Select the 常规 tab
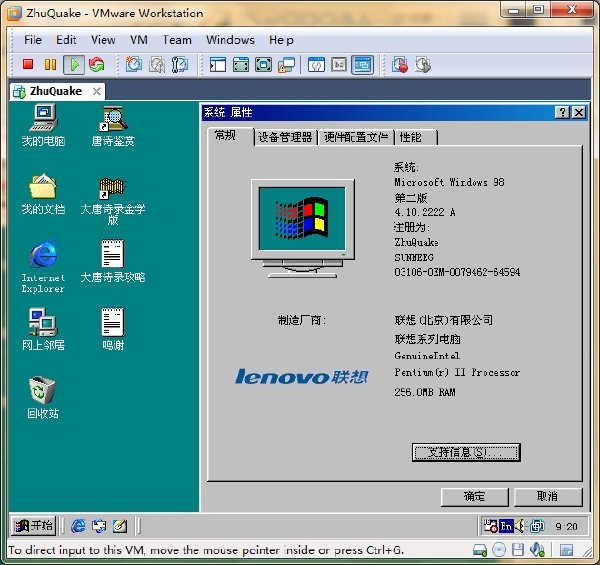The width and height of the screenshot is (600, 565). [x=230, y=136]
